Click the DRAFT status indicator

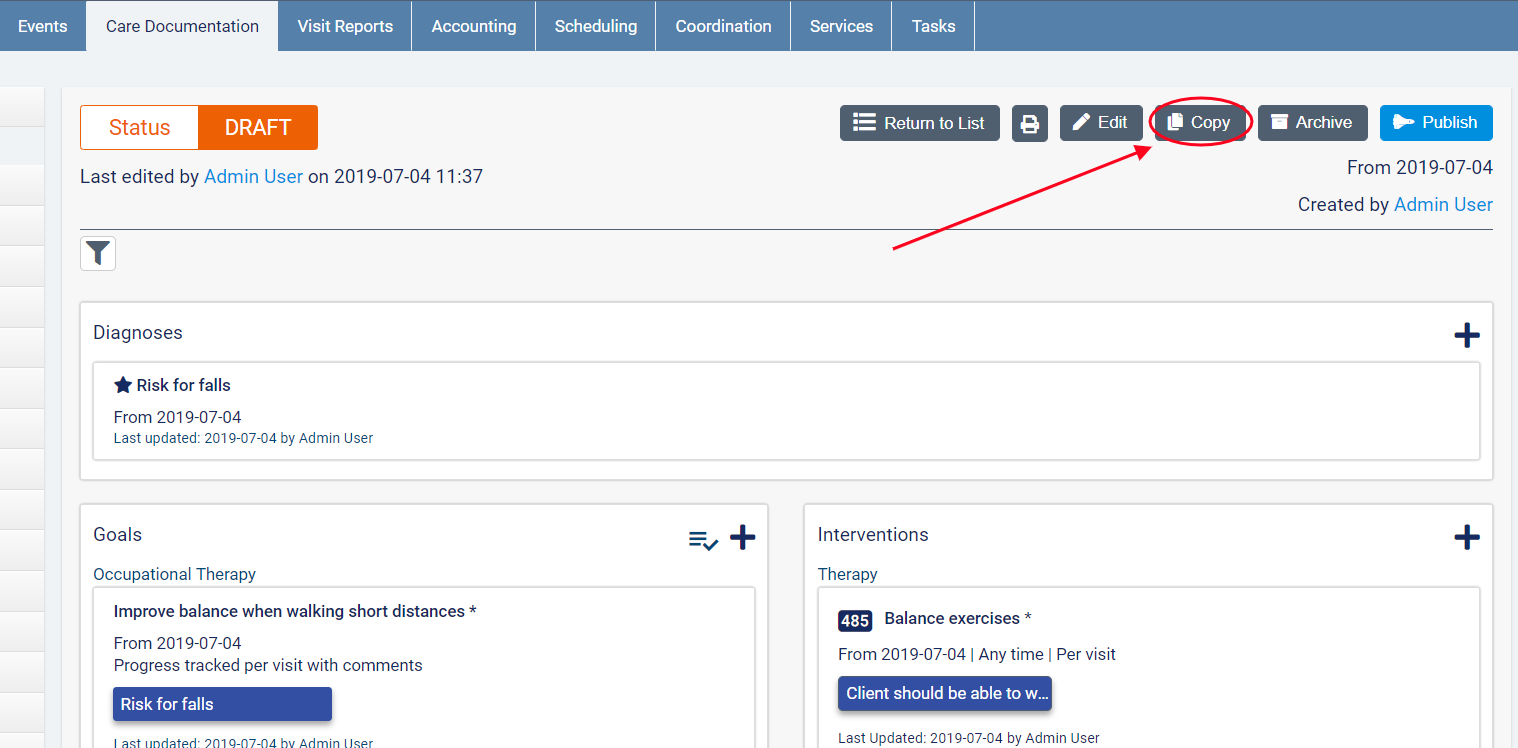click(258, 128)
